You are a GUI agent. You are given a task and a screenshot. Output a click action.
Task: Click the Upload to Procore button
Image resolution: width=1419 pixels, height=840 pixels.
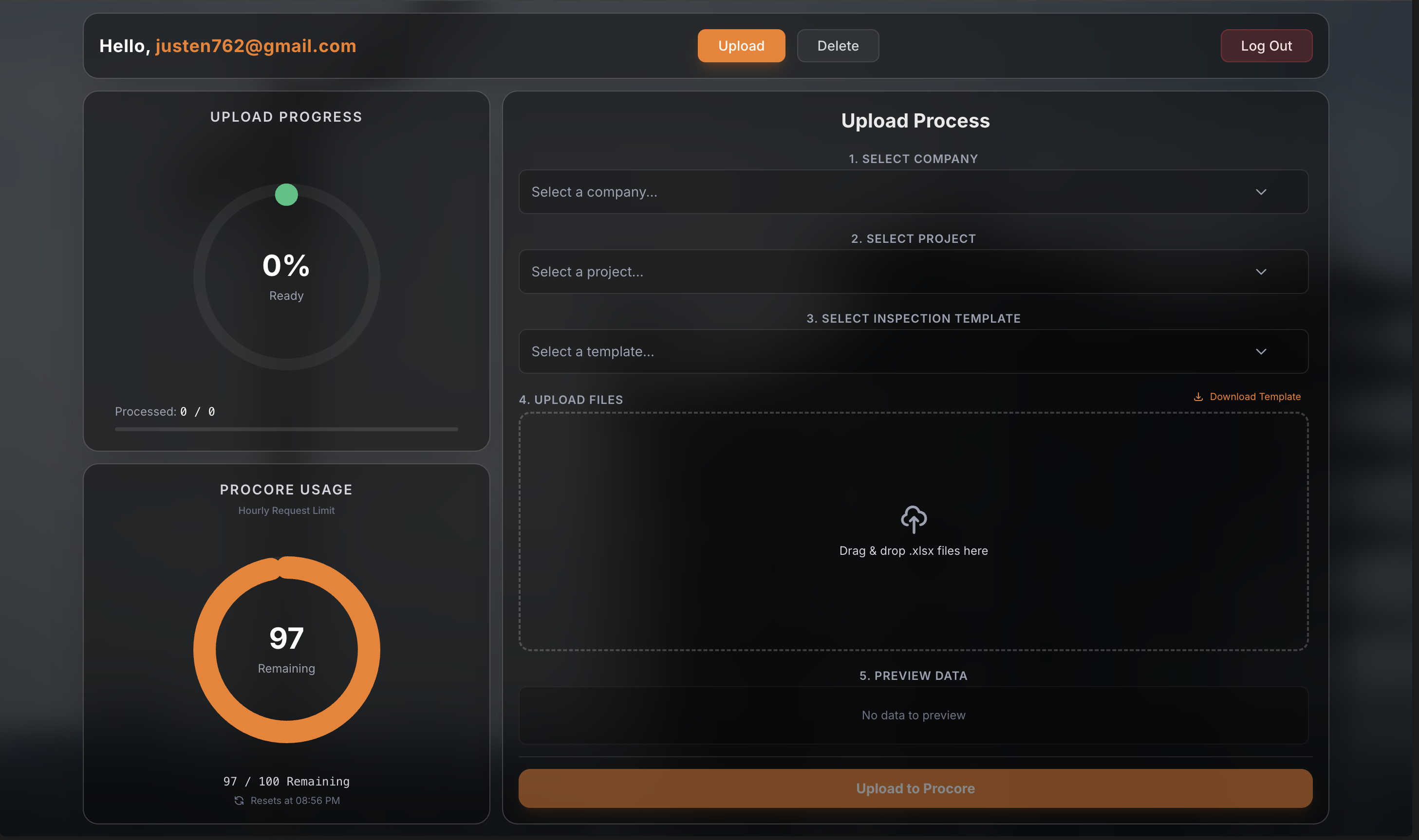[x=915, y=788]
